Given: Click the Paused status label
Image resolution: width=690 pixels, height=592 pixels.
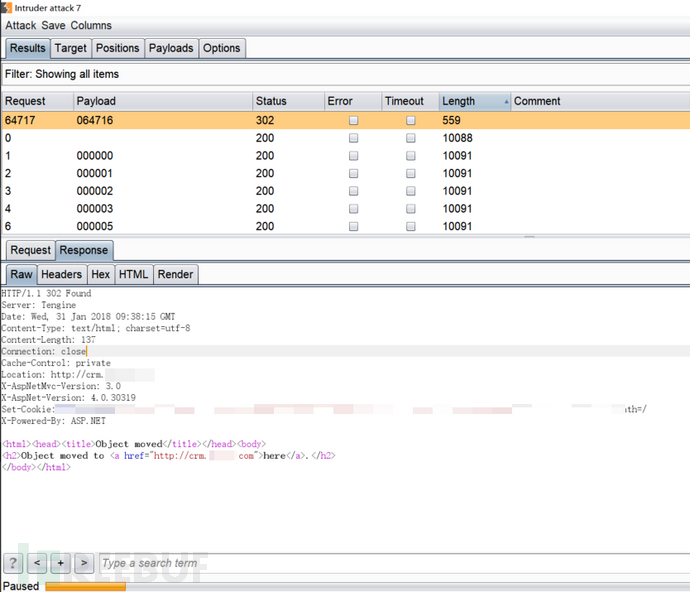Looking at the screenshot, I should [21, 586].
